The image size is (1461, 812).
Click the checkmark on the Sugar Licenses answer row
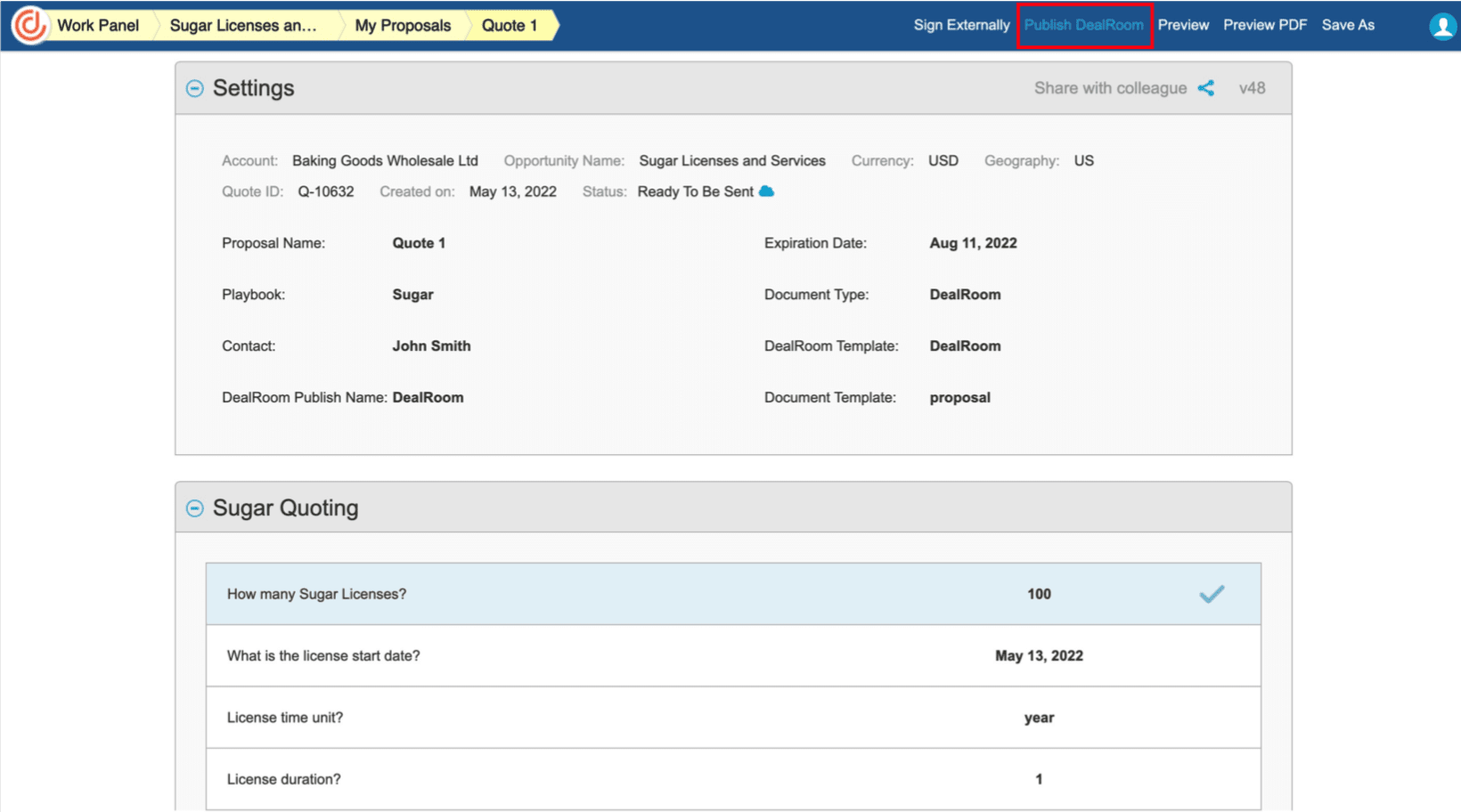(1212, 593)
